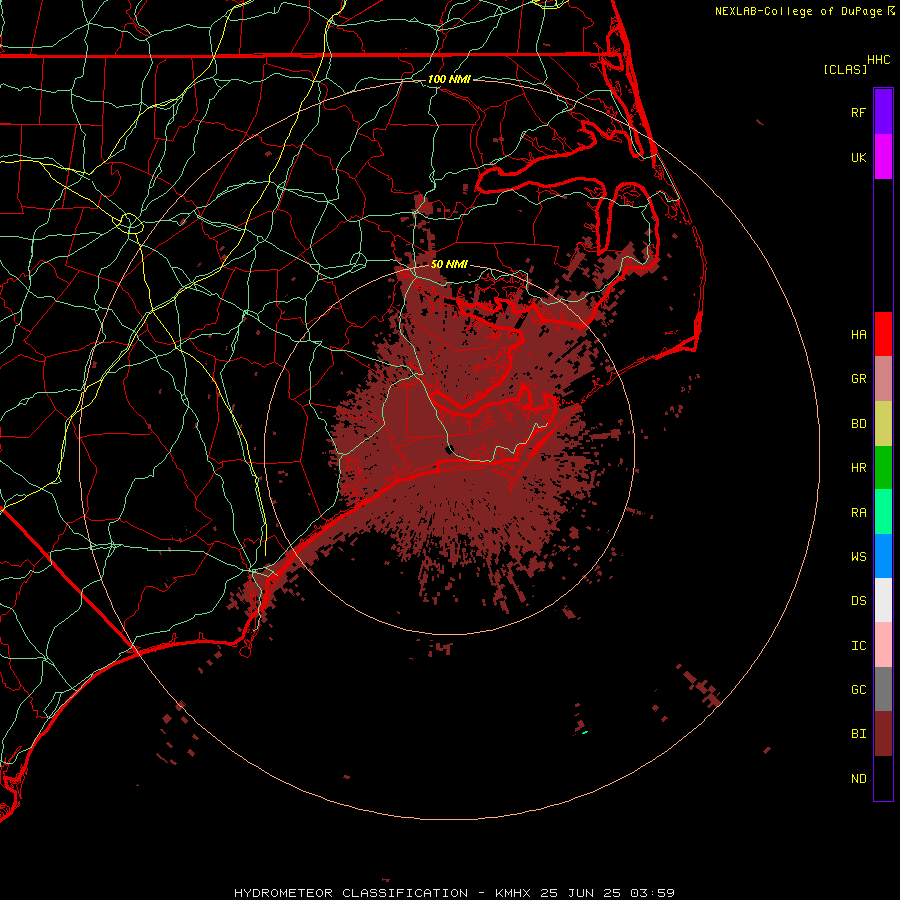Image resolution: width=900 pixels, height=900 pixels.
Task: Click the [CLAS] unit label
Action: click(845, 69)
